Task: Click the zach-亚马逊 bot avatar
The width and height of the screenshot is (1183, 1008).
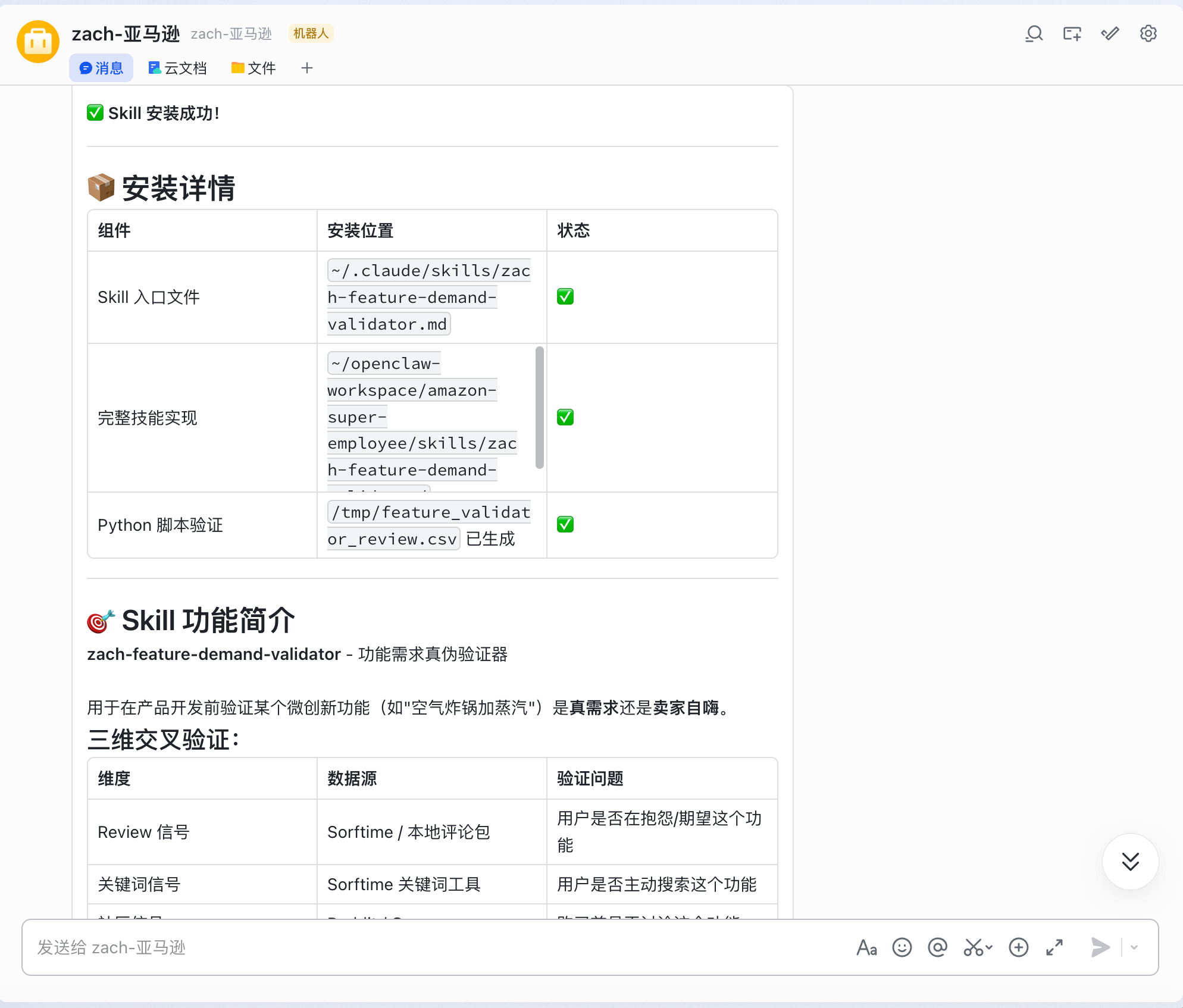Action: (x=38, y=42)
